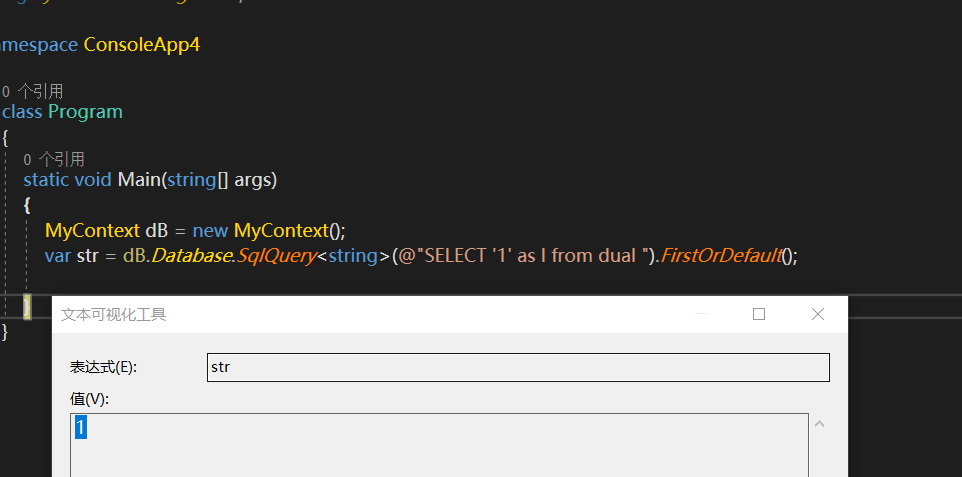Click the ConsoleApp4 namespace name
Screen dimensions: 962x477
pos(142,45)
